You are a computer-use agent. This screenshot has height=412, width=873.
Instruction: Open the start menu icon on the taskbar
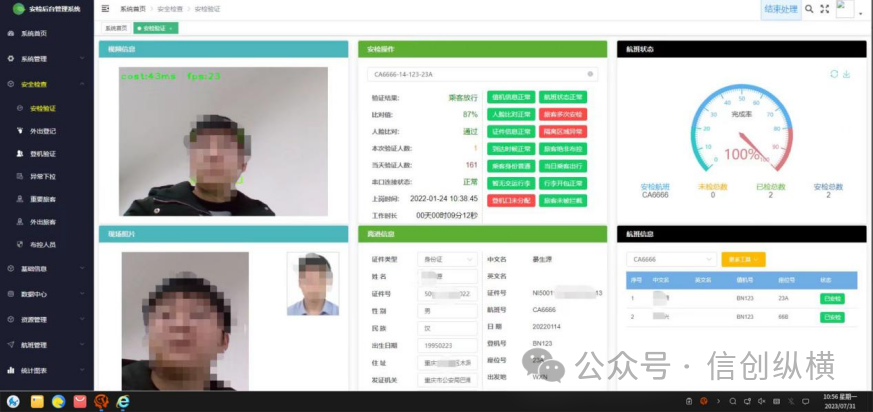point(13,401)
